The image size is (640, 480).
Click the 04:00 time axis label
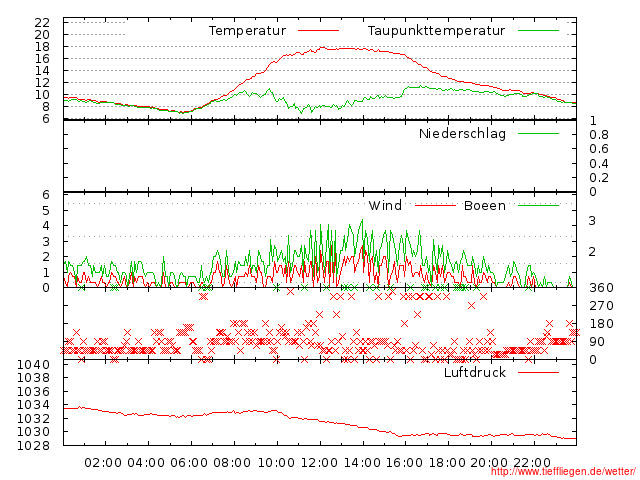(x=146, y=463)
